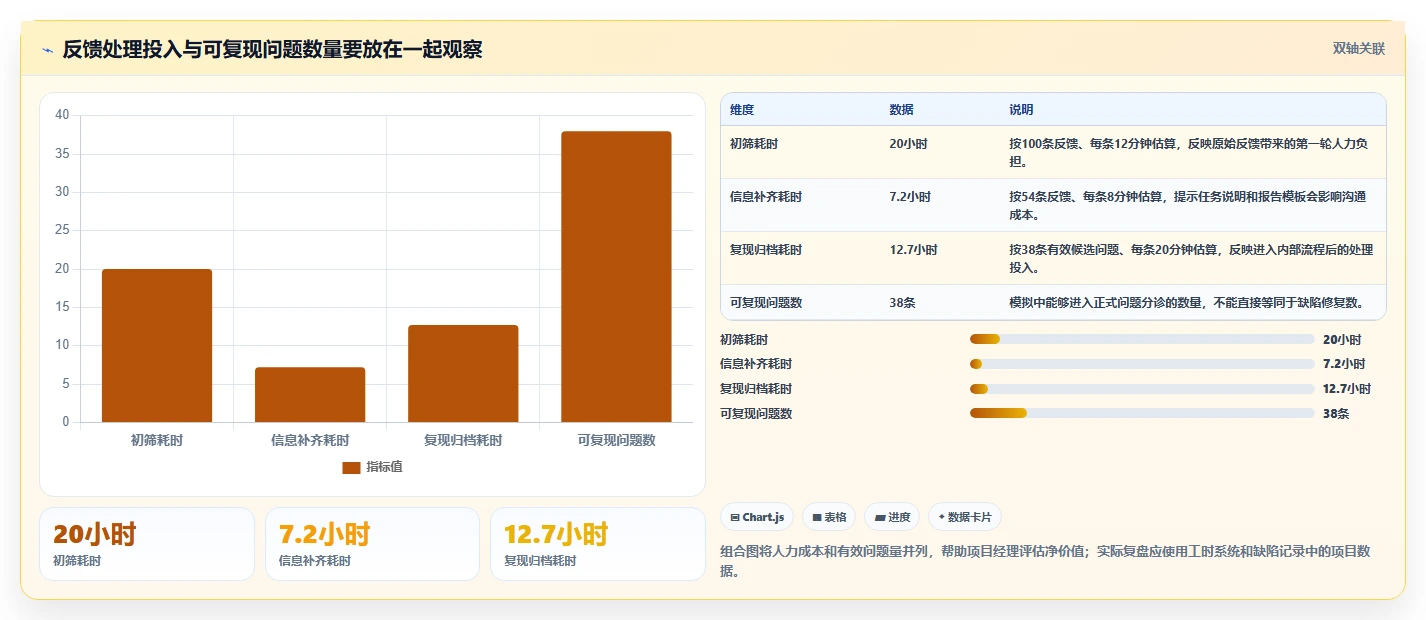Click the 可复现问题数 label left of progress bar
1426x620 pixels.
tap(756, 414)
